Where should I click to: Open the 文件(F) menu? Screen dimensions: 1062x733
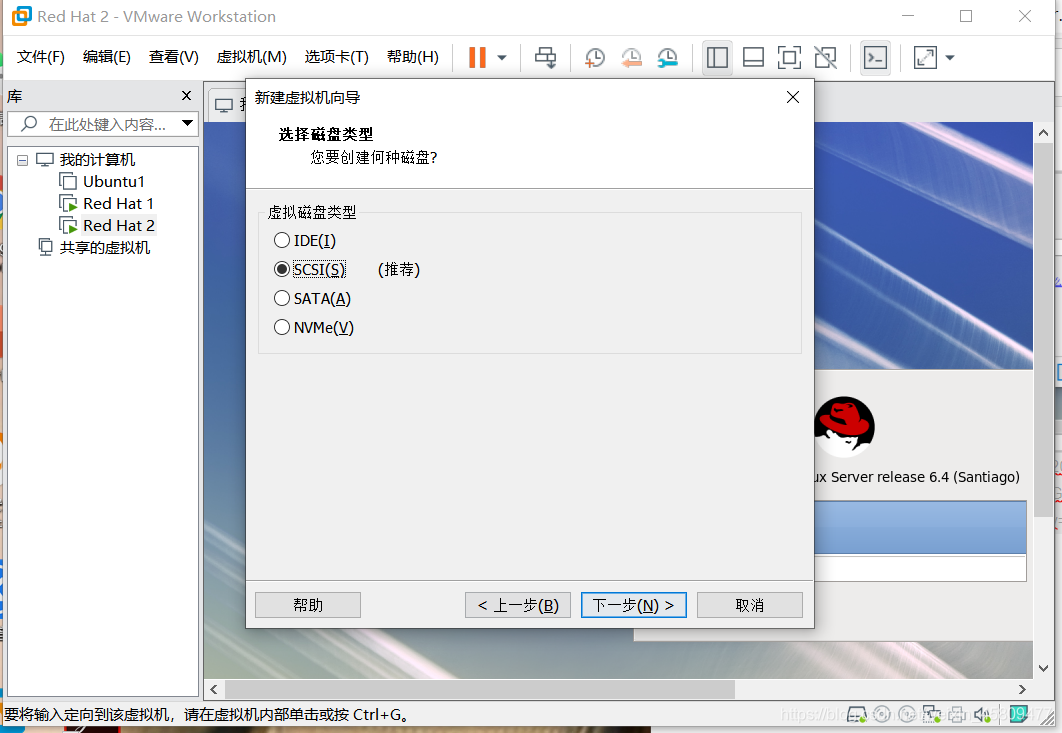41,57
